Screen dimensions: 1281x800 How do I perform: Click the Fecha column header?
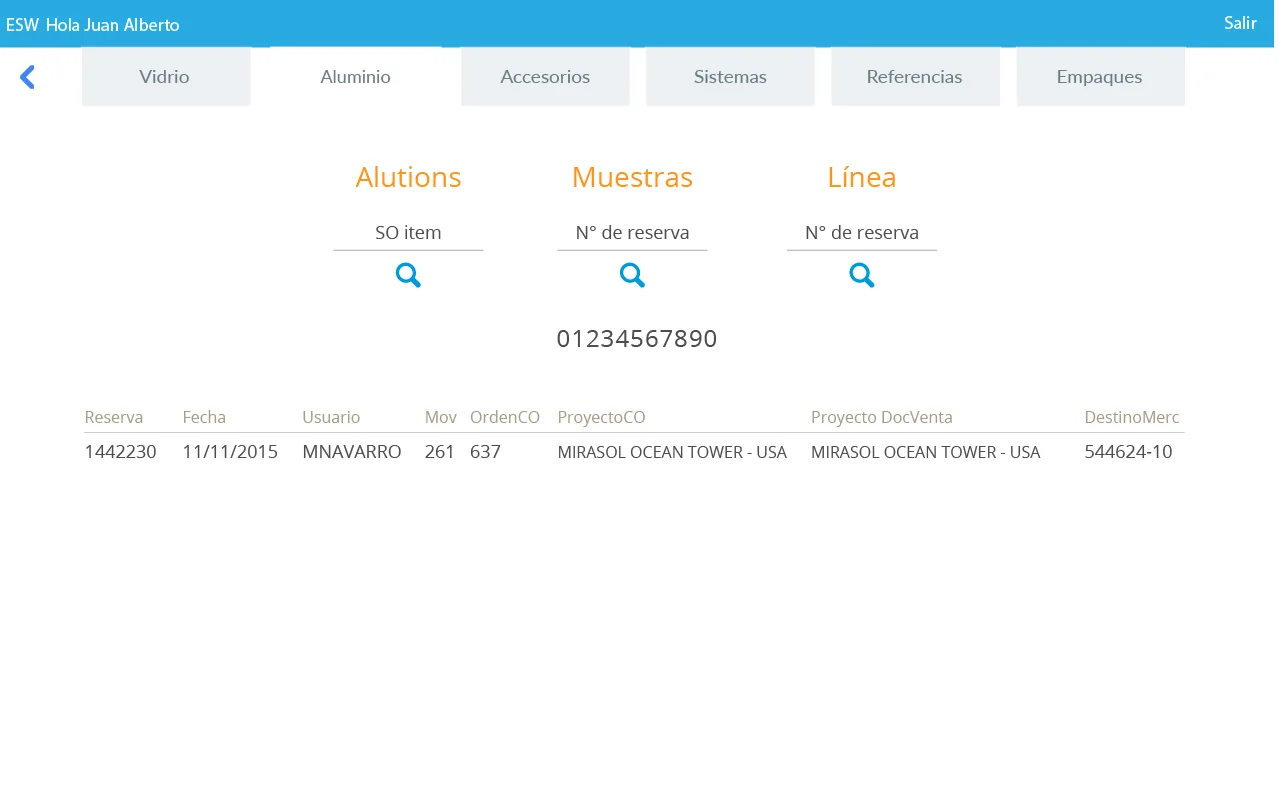pyautogui.click(x=204, y=417)
